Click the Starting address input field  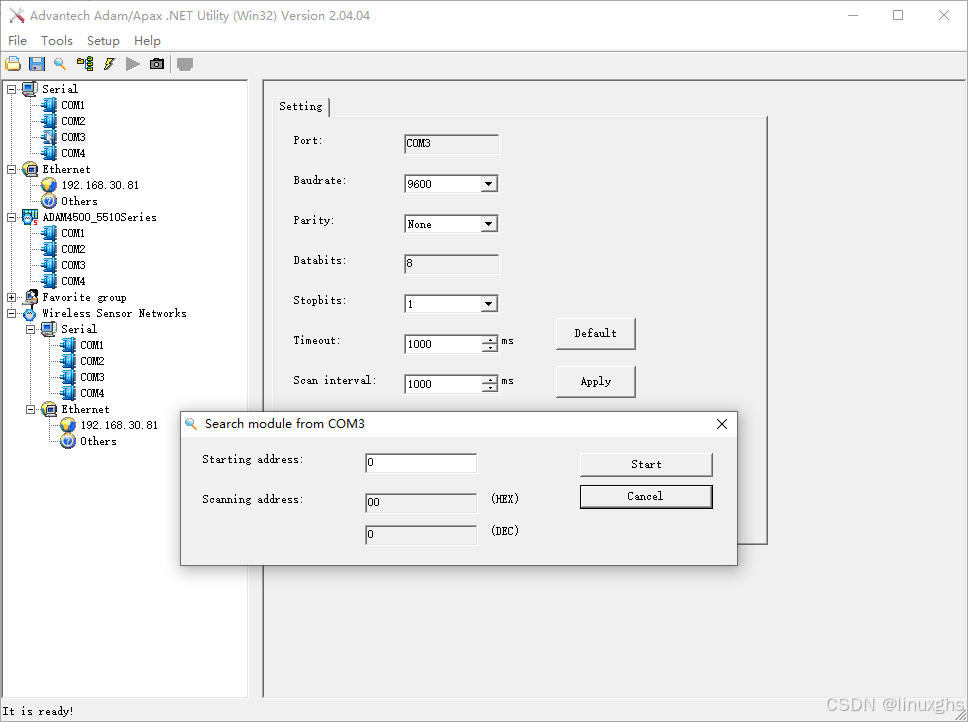tap(421, 463)
